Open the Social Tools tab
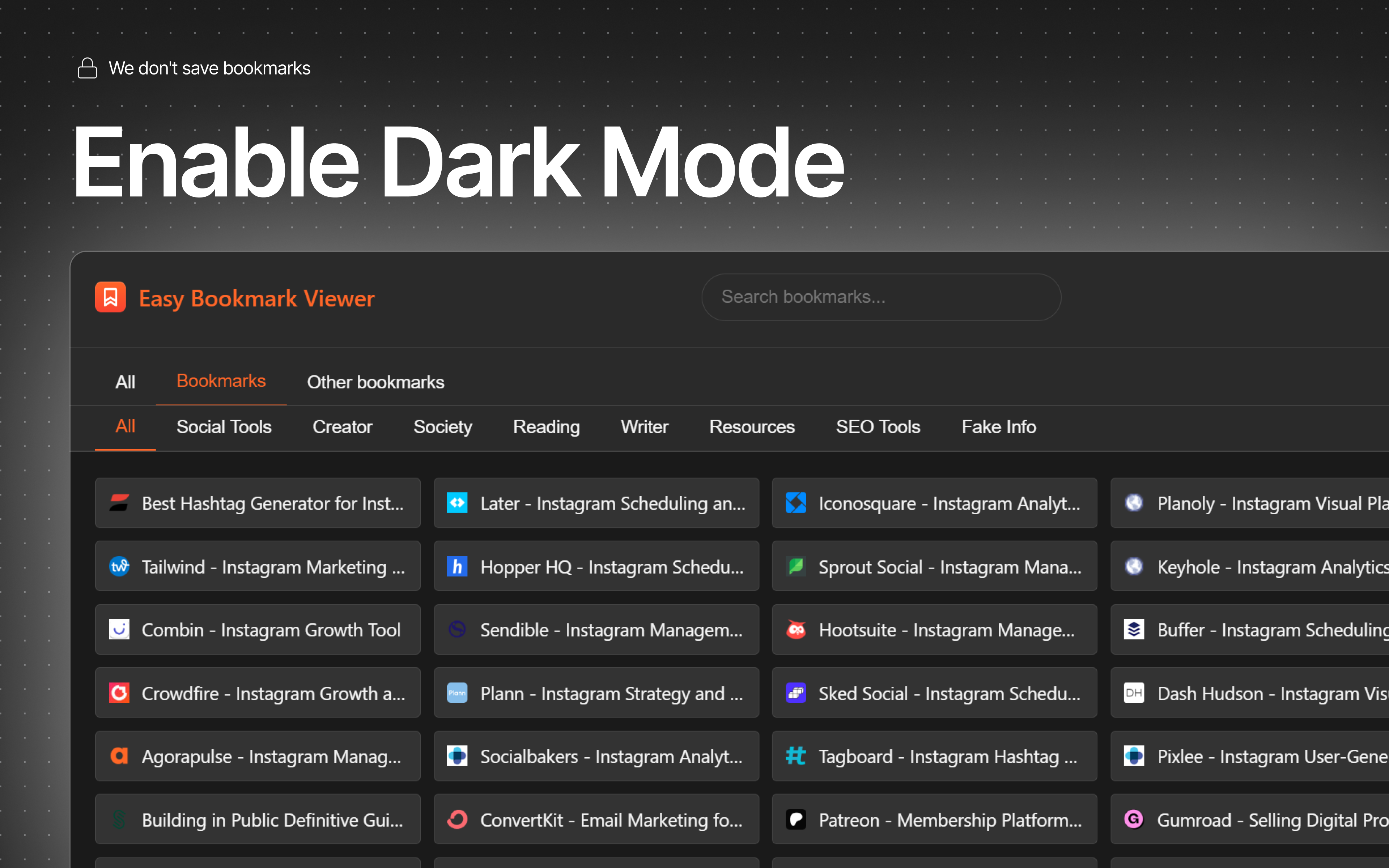 pyautogui.click(x=224, y=426)
